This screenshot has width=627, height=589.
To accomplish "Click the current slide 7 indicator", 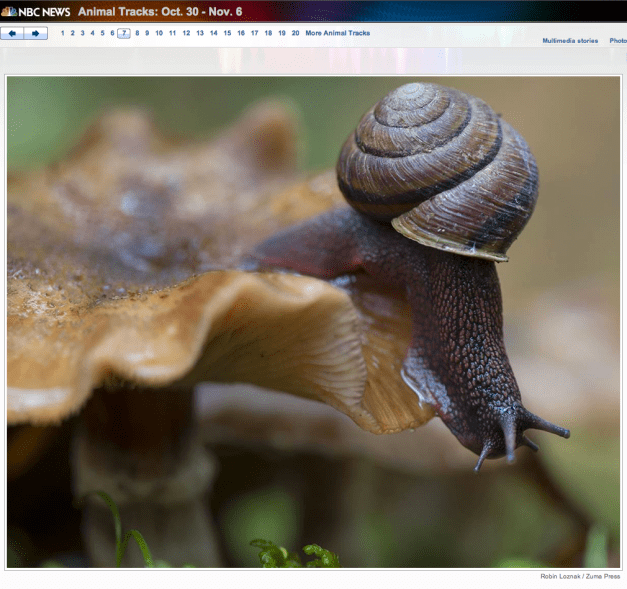I will click(x=124, y=33).
